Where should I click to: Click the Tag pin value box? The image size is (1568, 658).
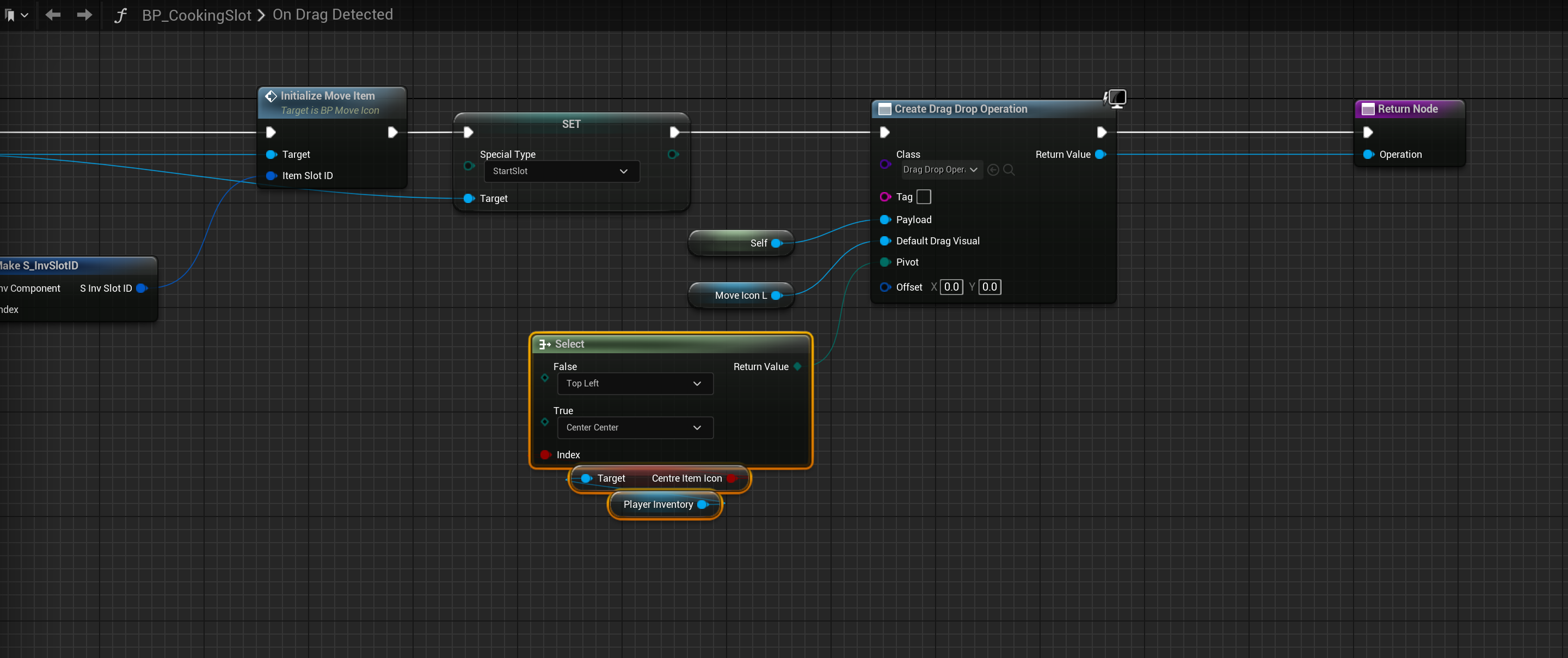pyautogui.click(x=924, y=196)
